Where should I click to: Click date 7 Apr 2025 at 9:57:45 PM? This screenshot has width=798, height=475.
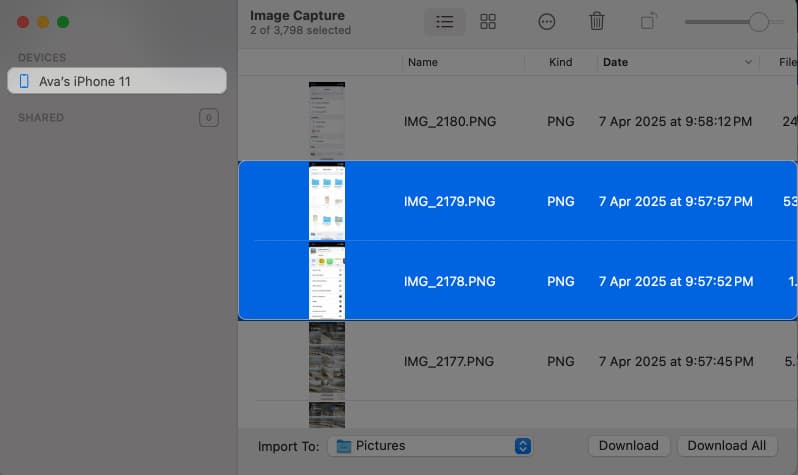click(x=676, y=361)
